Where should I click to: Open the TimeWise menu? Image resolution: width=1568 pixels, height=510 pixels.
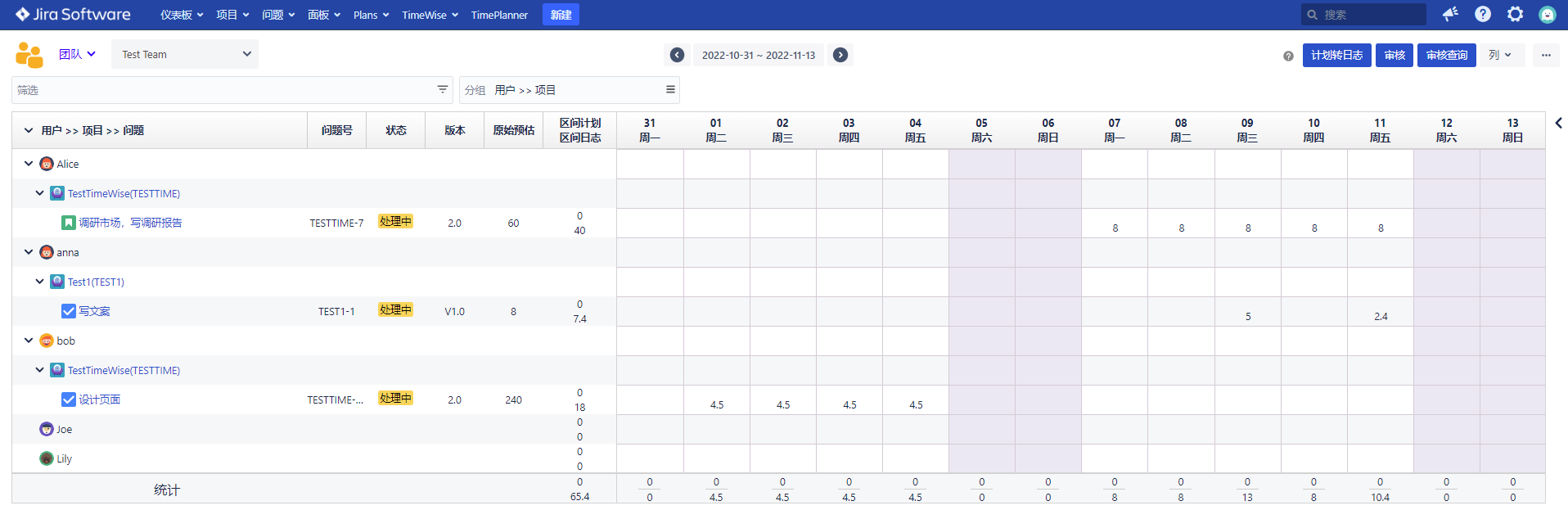(430, 15)
